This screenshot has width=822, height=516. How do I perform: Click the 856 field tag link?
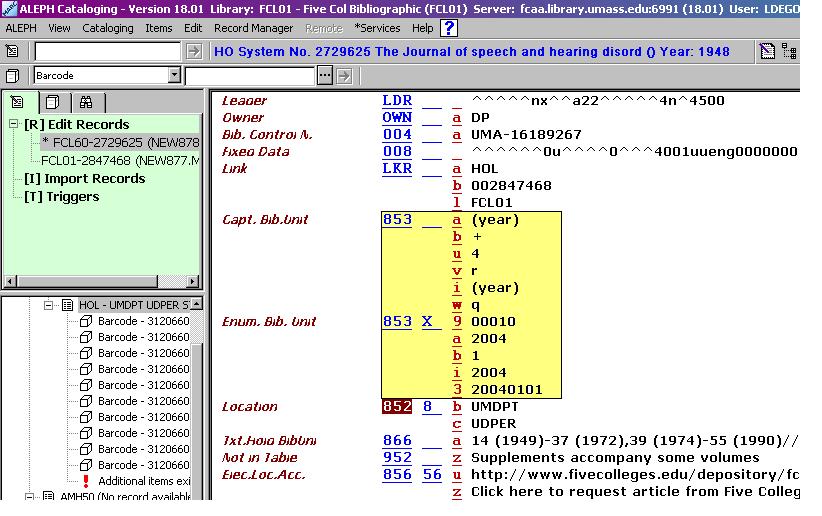pyautogui.click(x=397, y=474)
